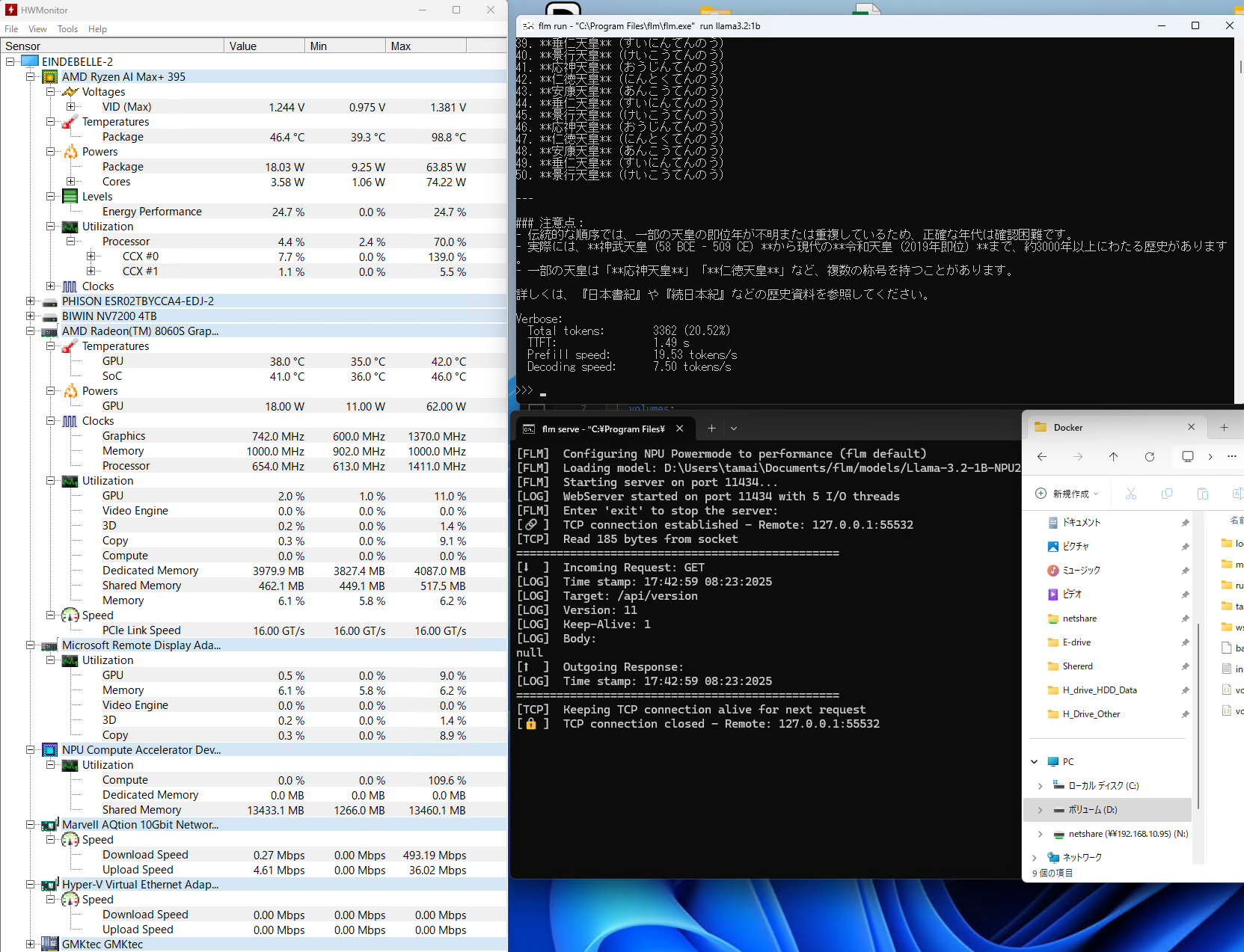Click the Max column header
Image resolution: width=1244 pixels, height=952 pixels.
pyautogui.click(x=426, y=46)
